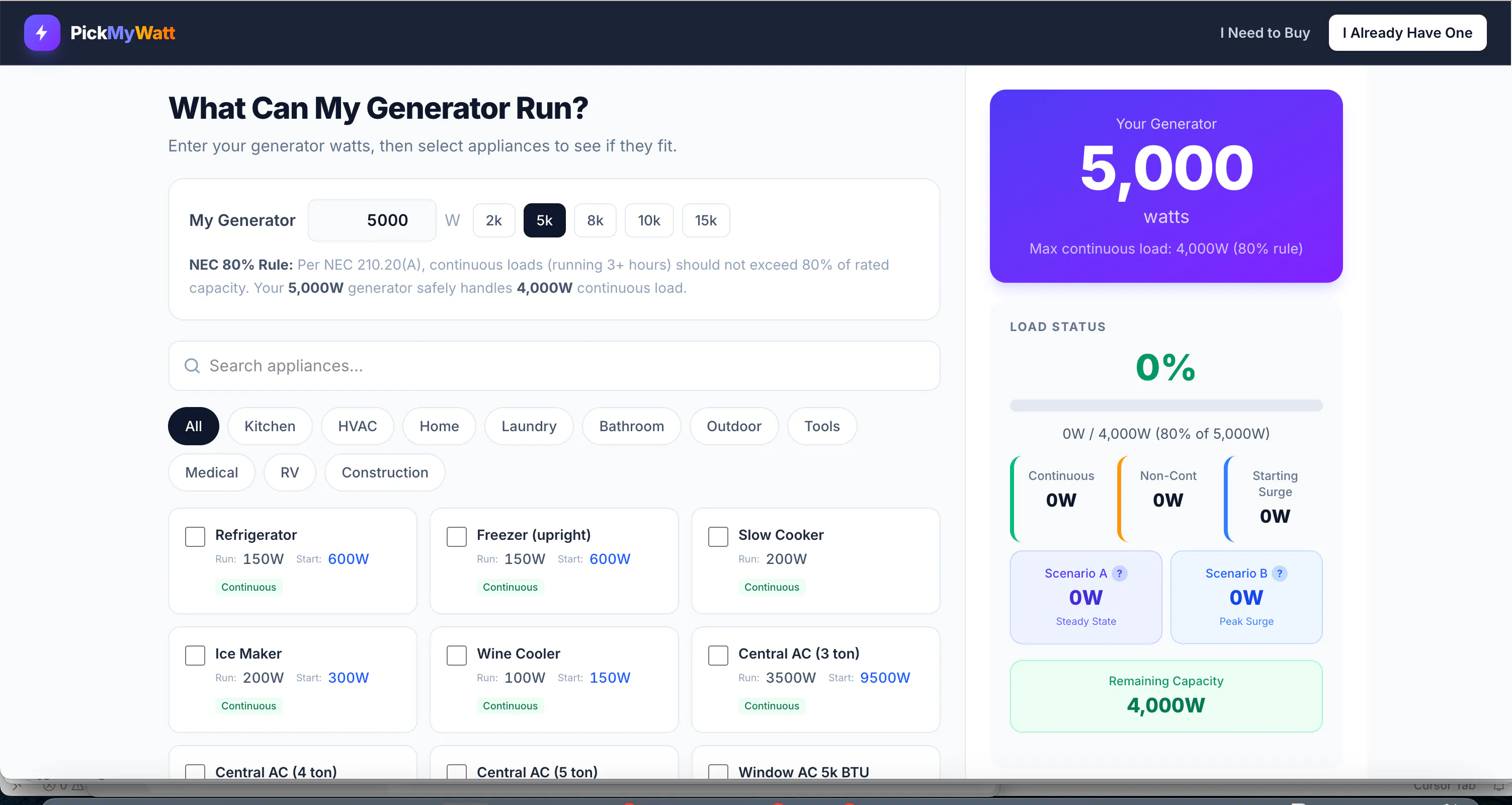Screen dimensions: 1512x805
Task: Click the Continuous 0W load stat
Action: point(1061,499)
